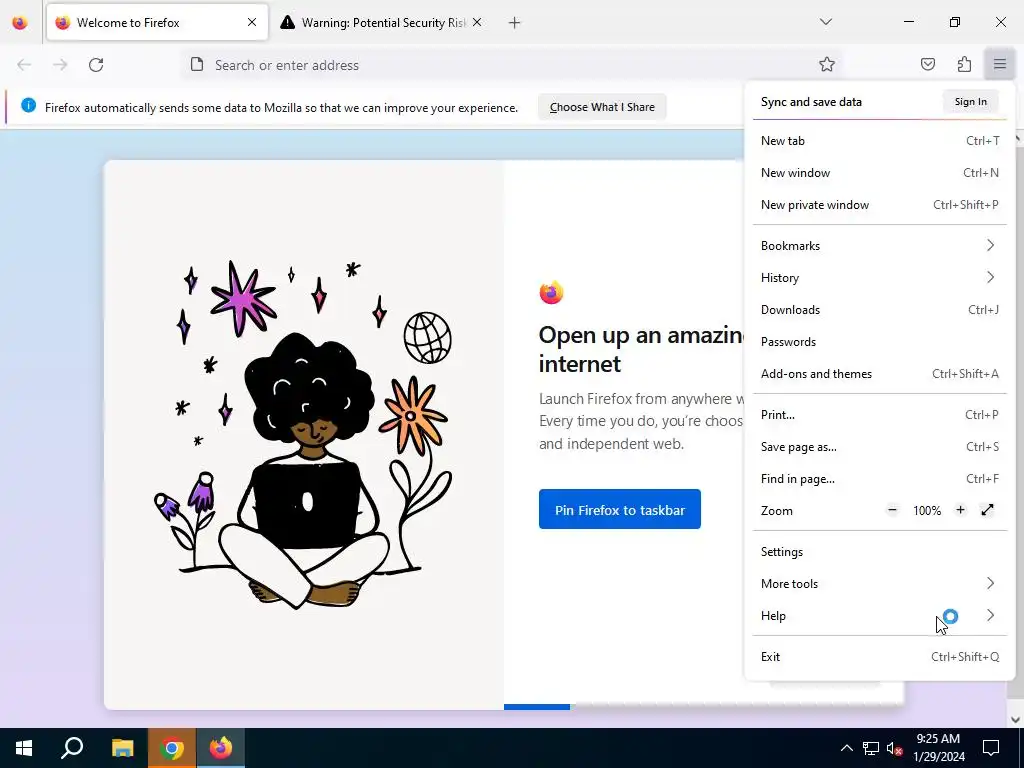Image resolution: width=1024 pixels, height=768 pixels.
Task: Switch to Warning: Potential Security Risk tab
Action: pyautogui.click(x=381, y=23)
